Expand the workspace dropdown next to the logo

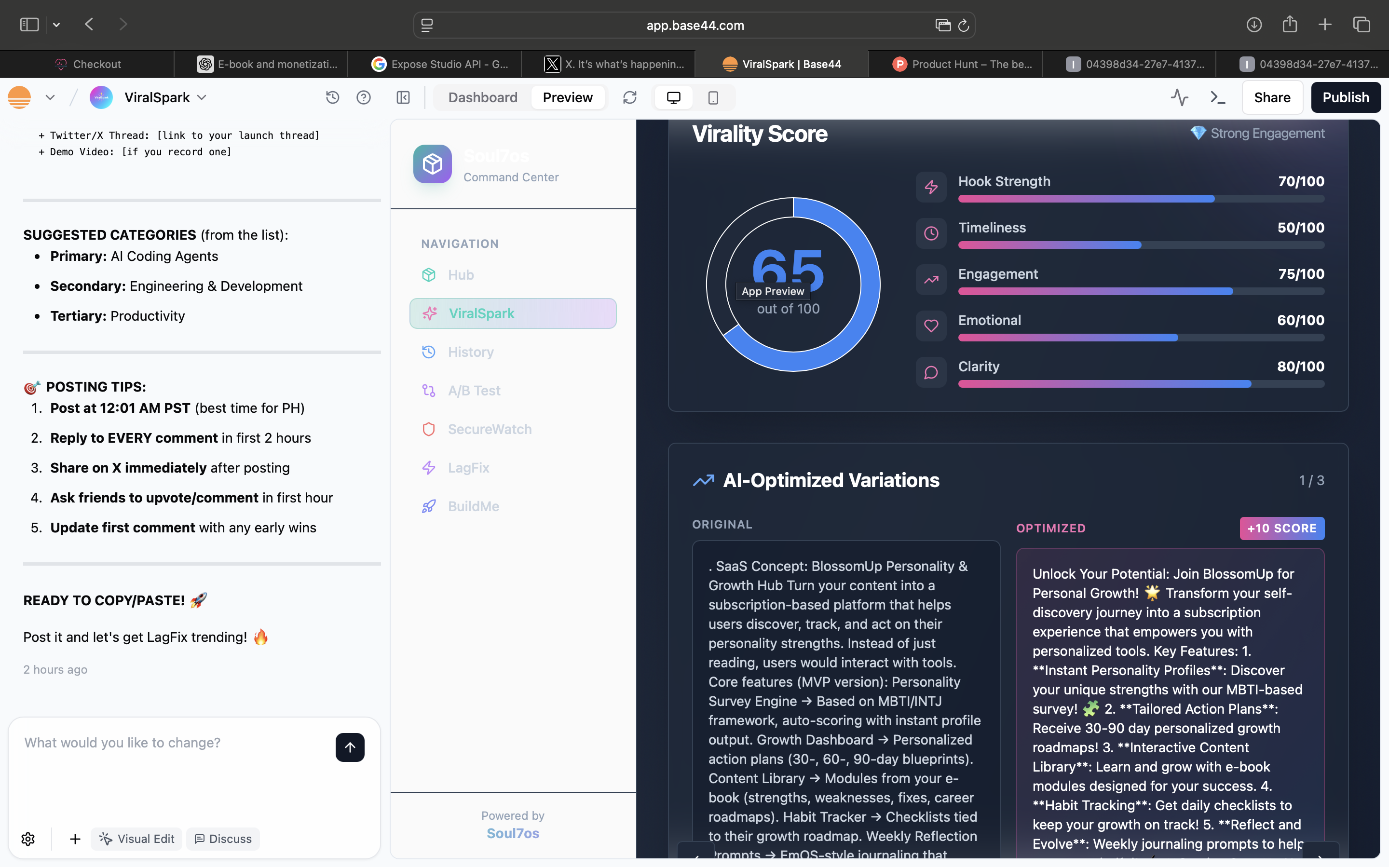(50, 97)
